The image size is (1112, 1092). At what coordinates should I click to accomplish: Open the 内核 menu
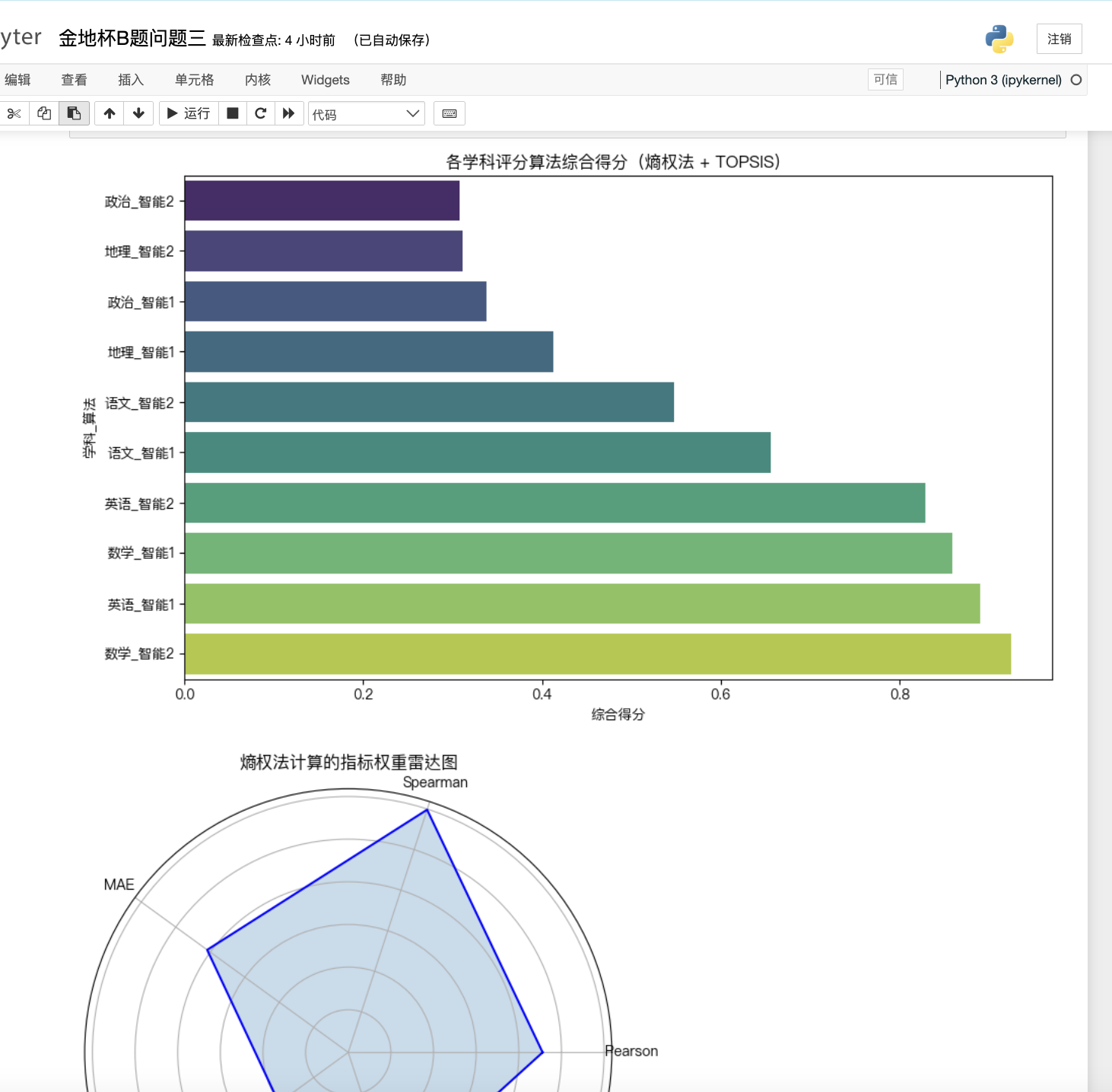tap(258, 80)
